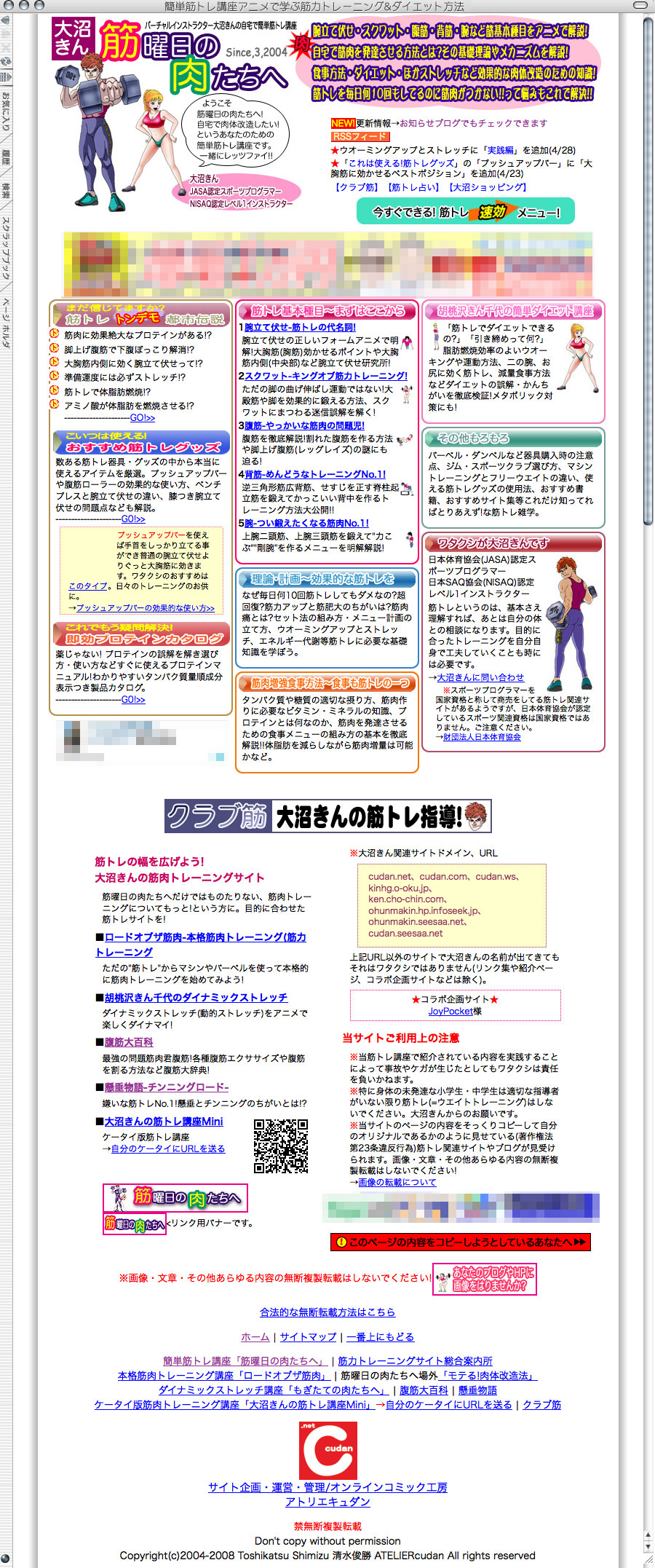Click the bullet icon beside 筋トレで体脂肪燃焼!?
655x1568 pixels.
point(55,390)
